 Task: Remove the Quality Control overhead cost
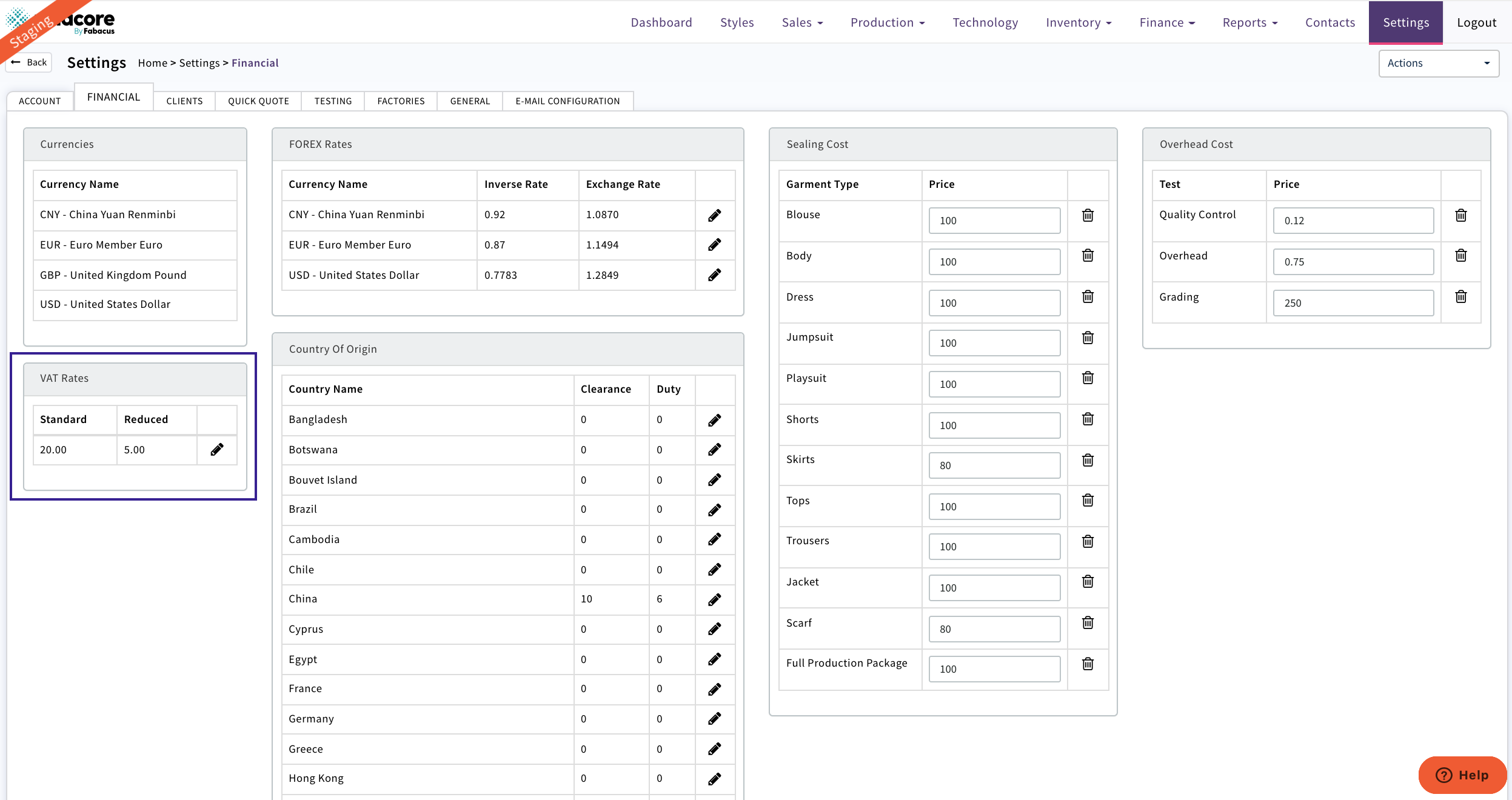[1460, 215]
